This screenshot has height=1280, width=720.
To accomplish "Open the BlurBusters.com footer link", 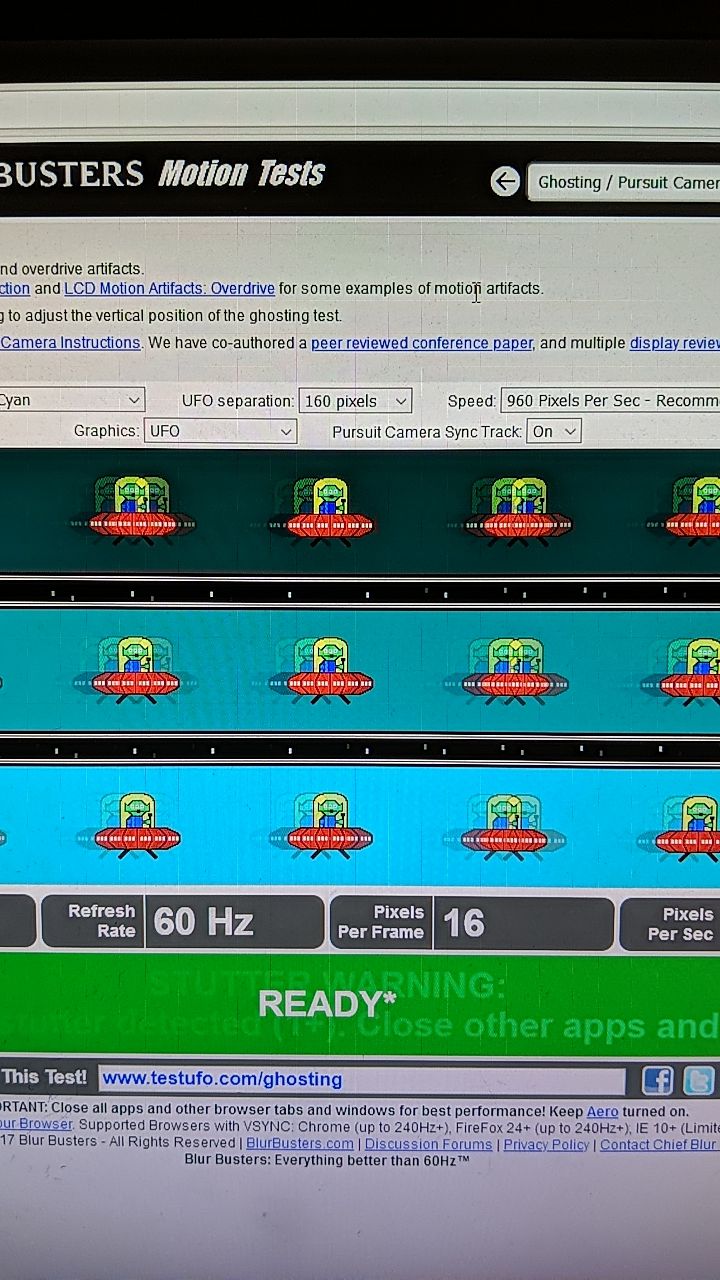I will pyautogui.click(x=300, y=1143).
